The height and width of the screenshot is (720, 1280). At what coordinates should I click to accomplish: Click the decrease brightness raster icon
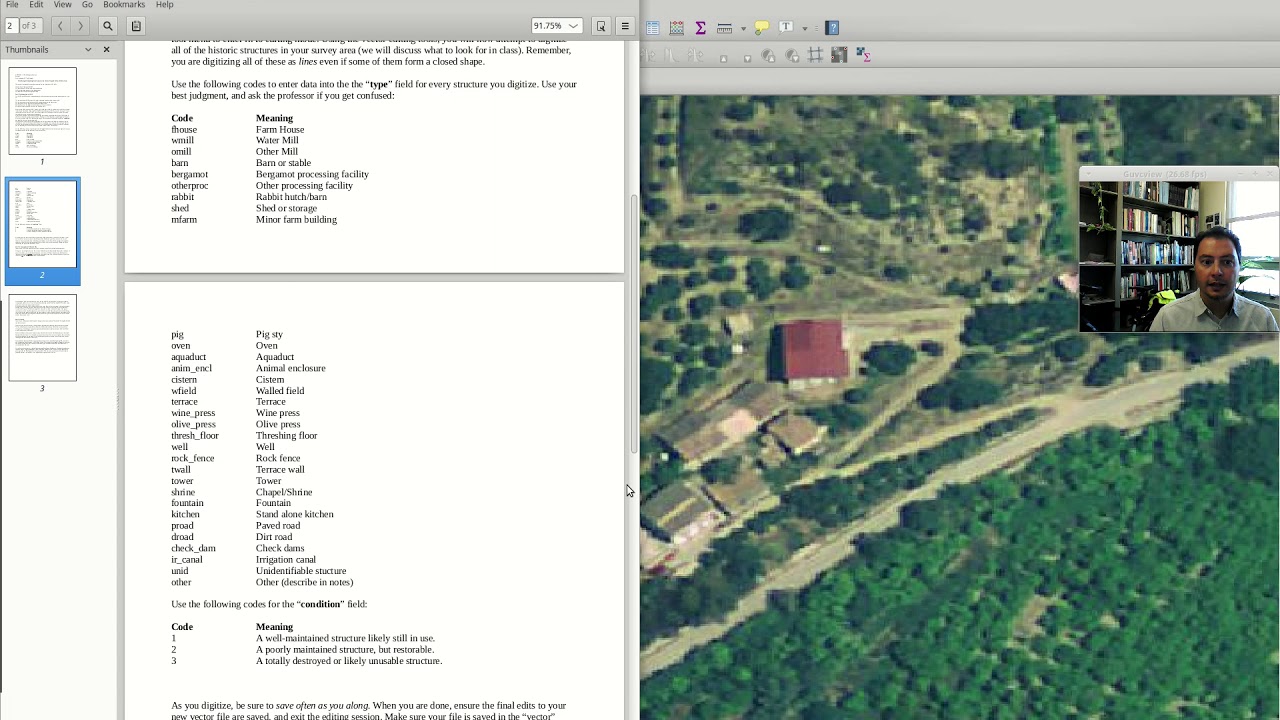tap(747, 58)
